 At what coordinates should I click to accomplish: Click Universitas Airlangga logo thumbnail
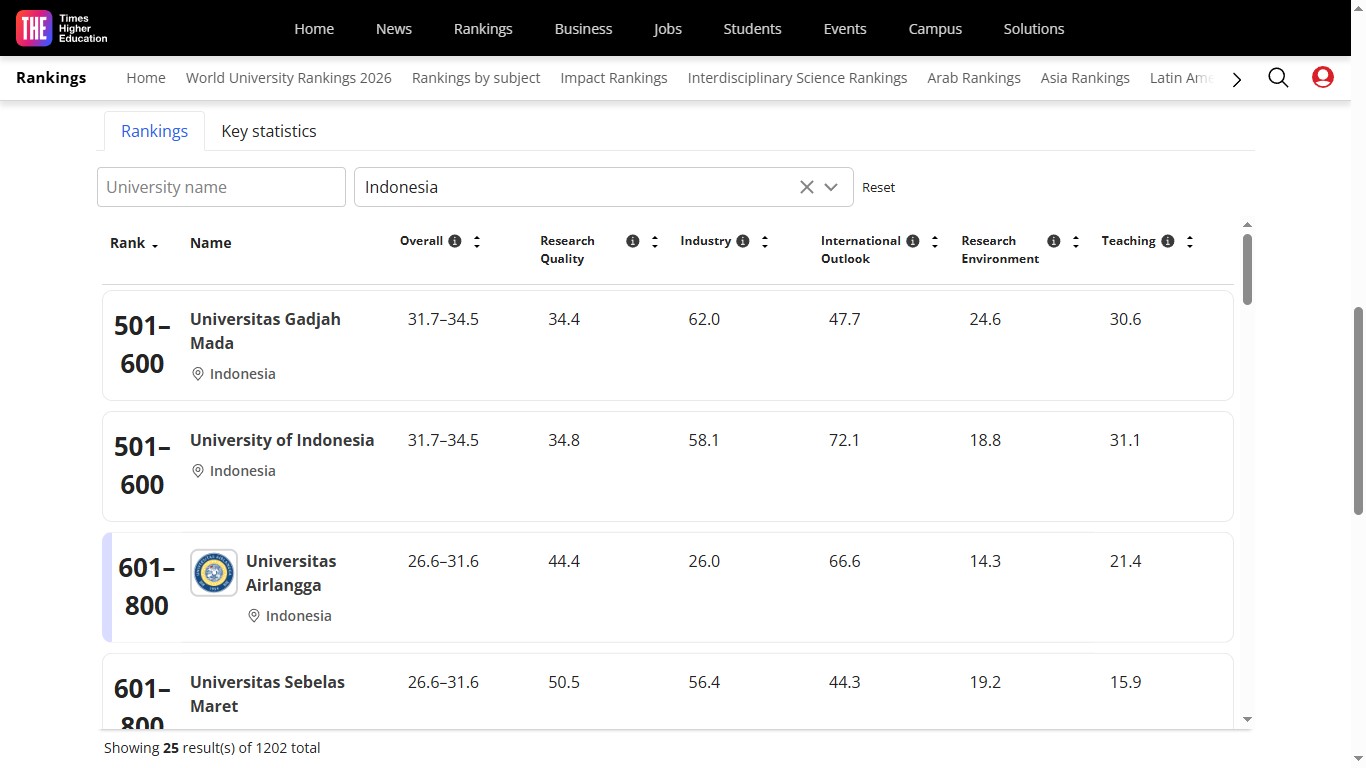pyautogui.click(x=214, y=573)
